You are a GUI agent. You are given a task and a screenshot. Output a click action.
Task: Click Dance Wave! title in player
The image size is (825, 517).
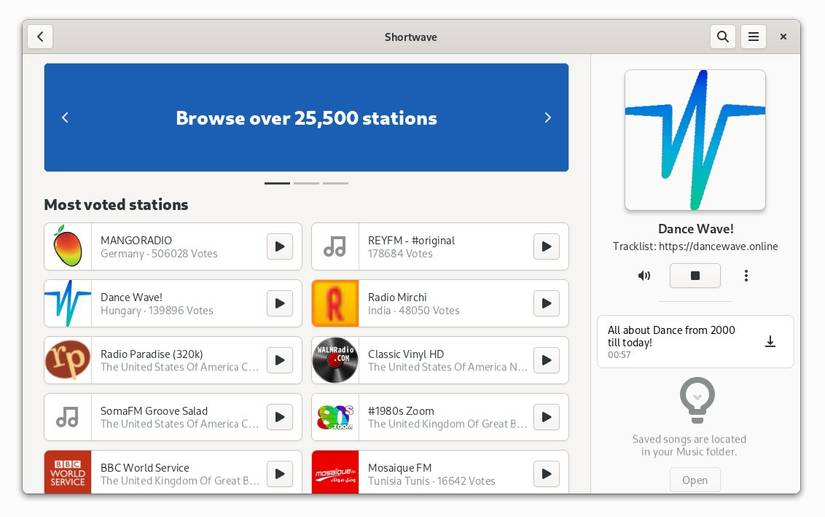pos(696,229)
